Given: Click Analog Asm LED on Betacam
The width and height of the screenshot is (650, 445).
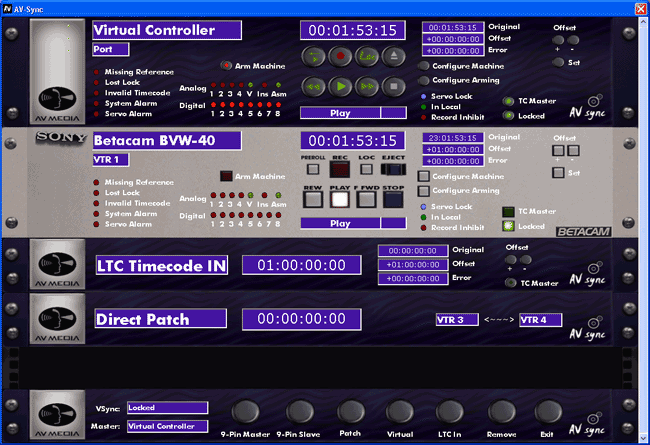Looking at the screenshot, I should (x=279, y=195).
